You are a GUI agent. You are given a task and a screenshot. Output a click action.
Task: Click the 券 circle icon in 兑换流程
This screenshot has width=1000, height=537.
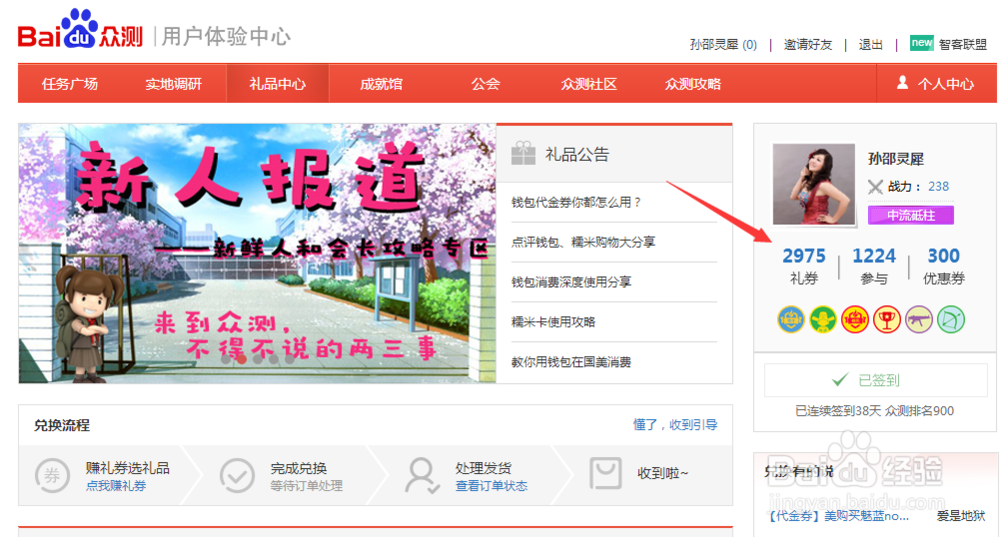click(52, 475)
